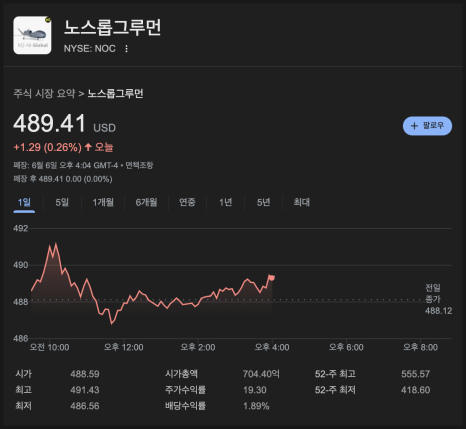
Task: Click the 전일 종가 488.12 label
Action: tap(438, 299)
